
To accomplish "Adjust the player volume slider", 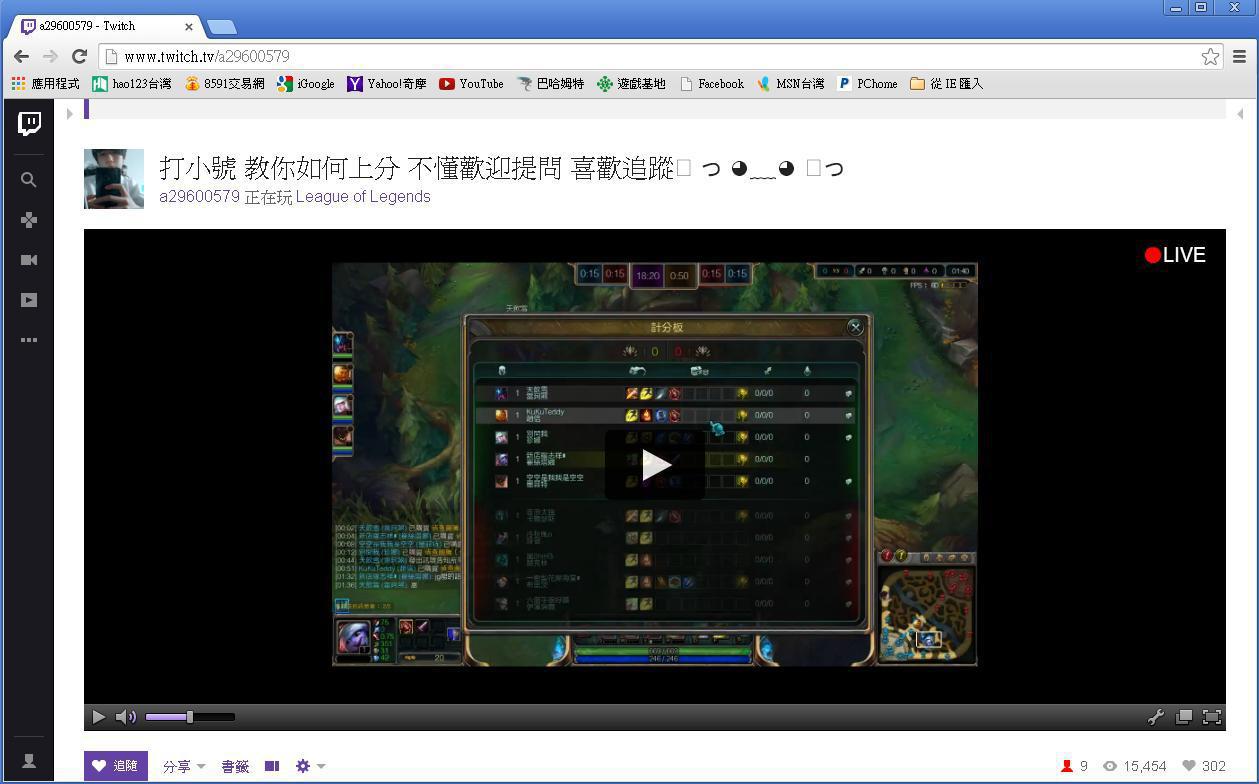I will pos(190,717).
